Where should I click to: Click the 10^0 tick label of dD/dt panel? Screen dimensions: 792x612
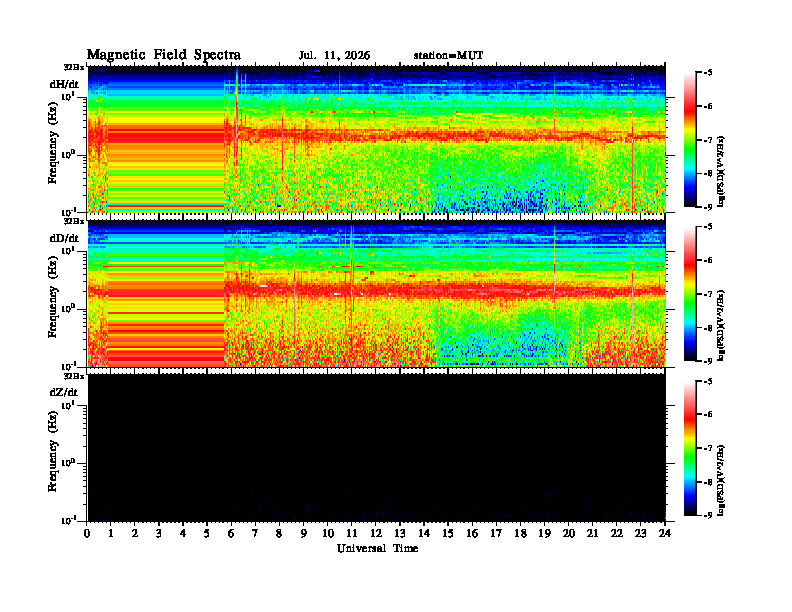click(x=68, y=308)
